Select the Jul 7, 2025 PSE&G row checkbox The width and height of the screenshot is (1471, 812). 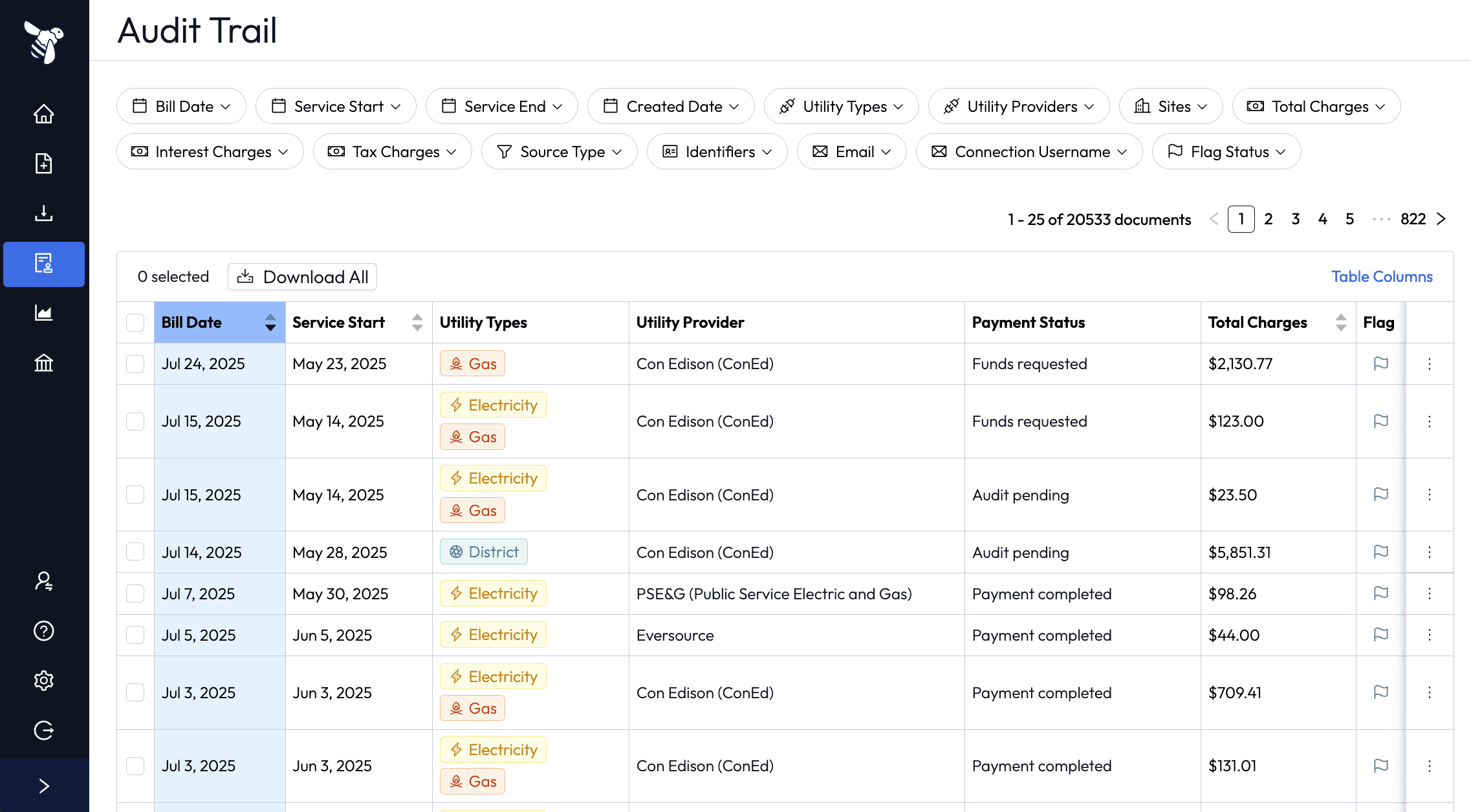[135, 593]
